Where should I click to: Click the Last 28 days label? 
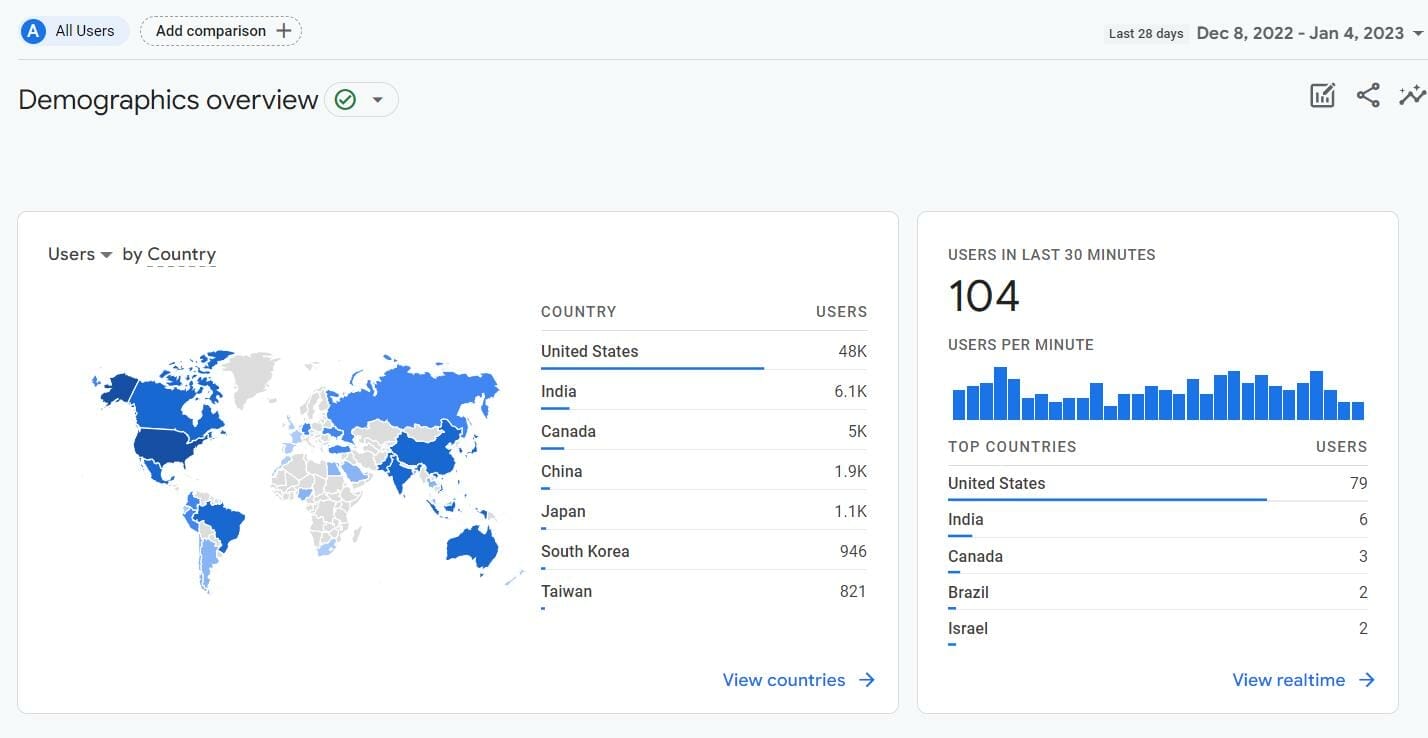pyautogui.click(x=1146, y=33)
